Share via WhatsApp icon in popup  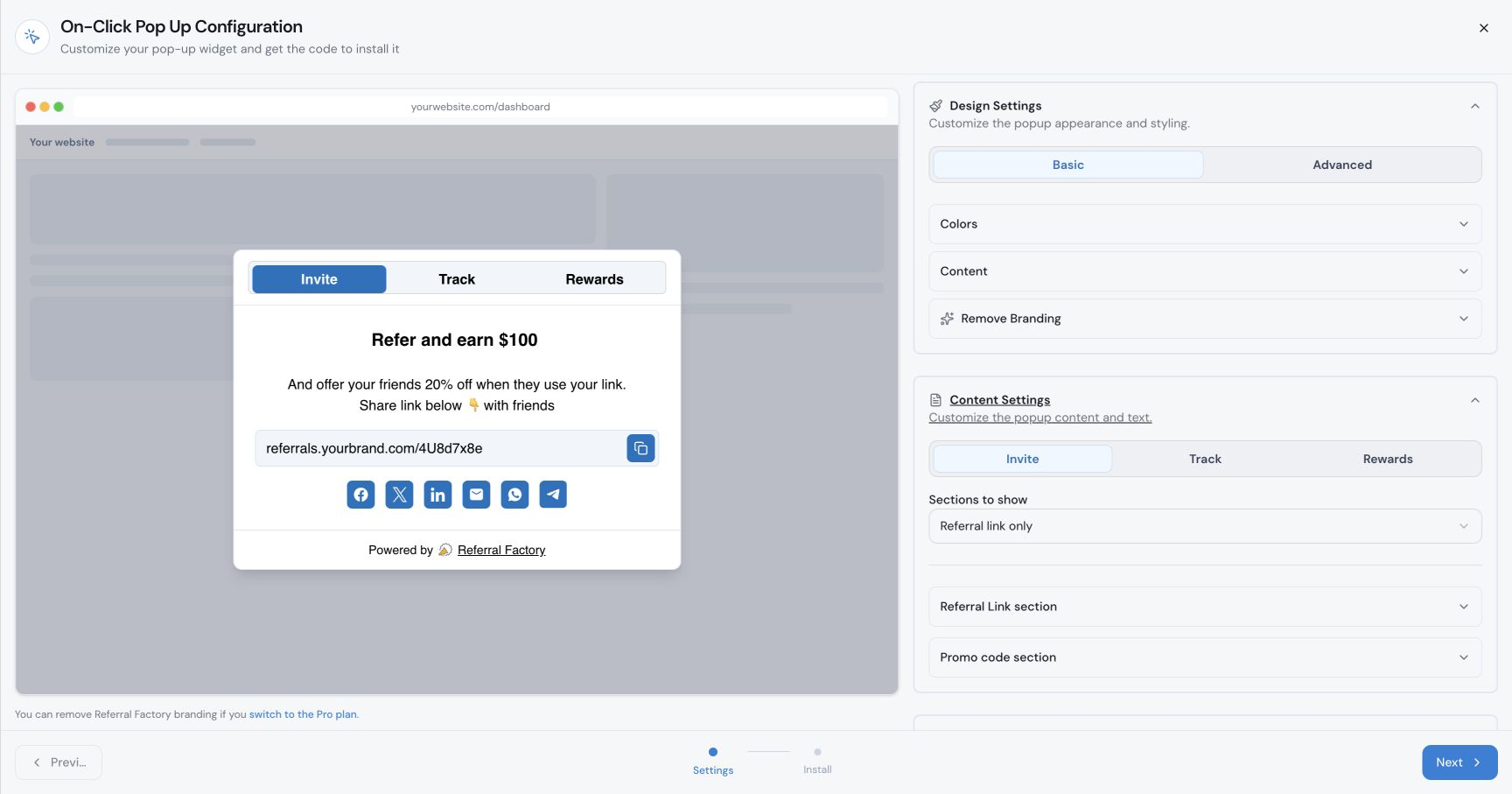514,495
